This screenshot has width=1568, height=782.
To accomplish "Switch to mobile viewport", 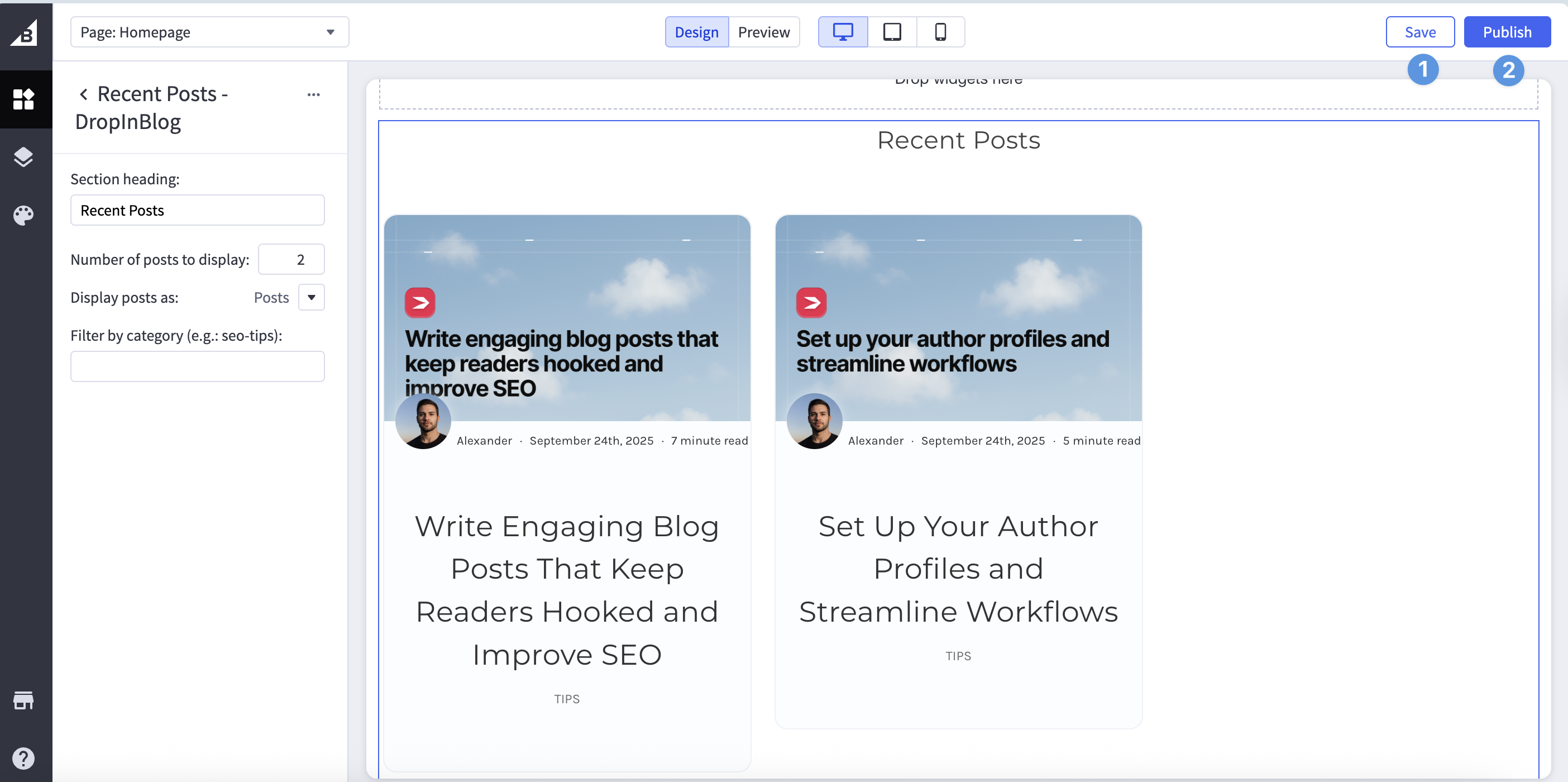I will click(x=940, y=32).
